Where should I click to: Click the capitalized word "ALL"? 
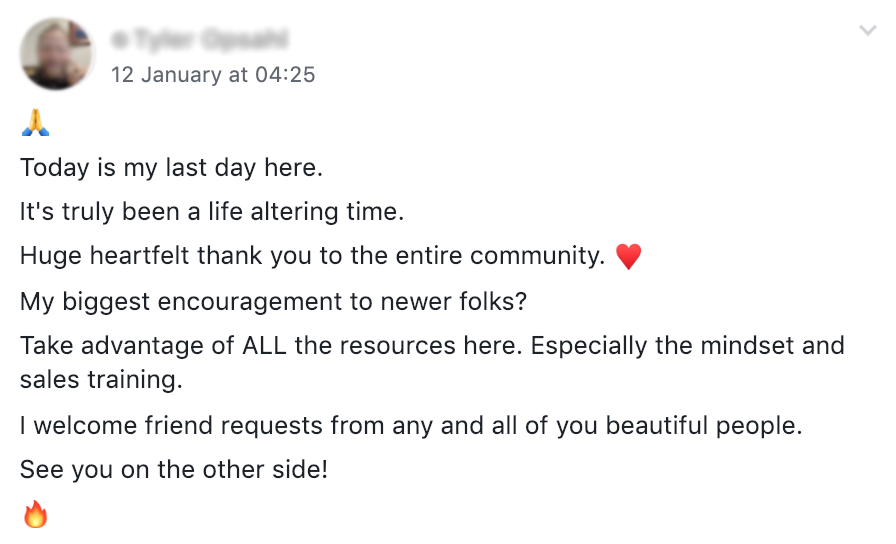tap(266, 346)
